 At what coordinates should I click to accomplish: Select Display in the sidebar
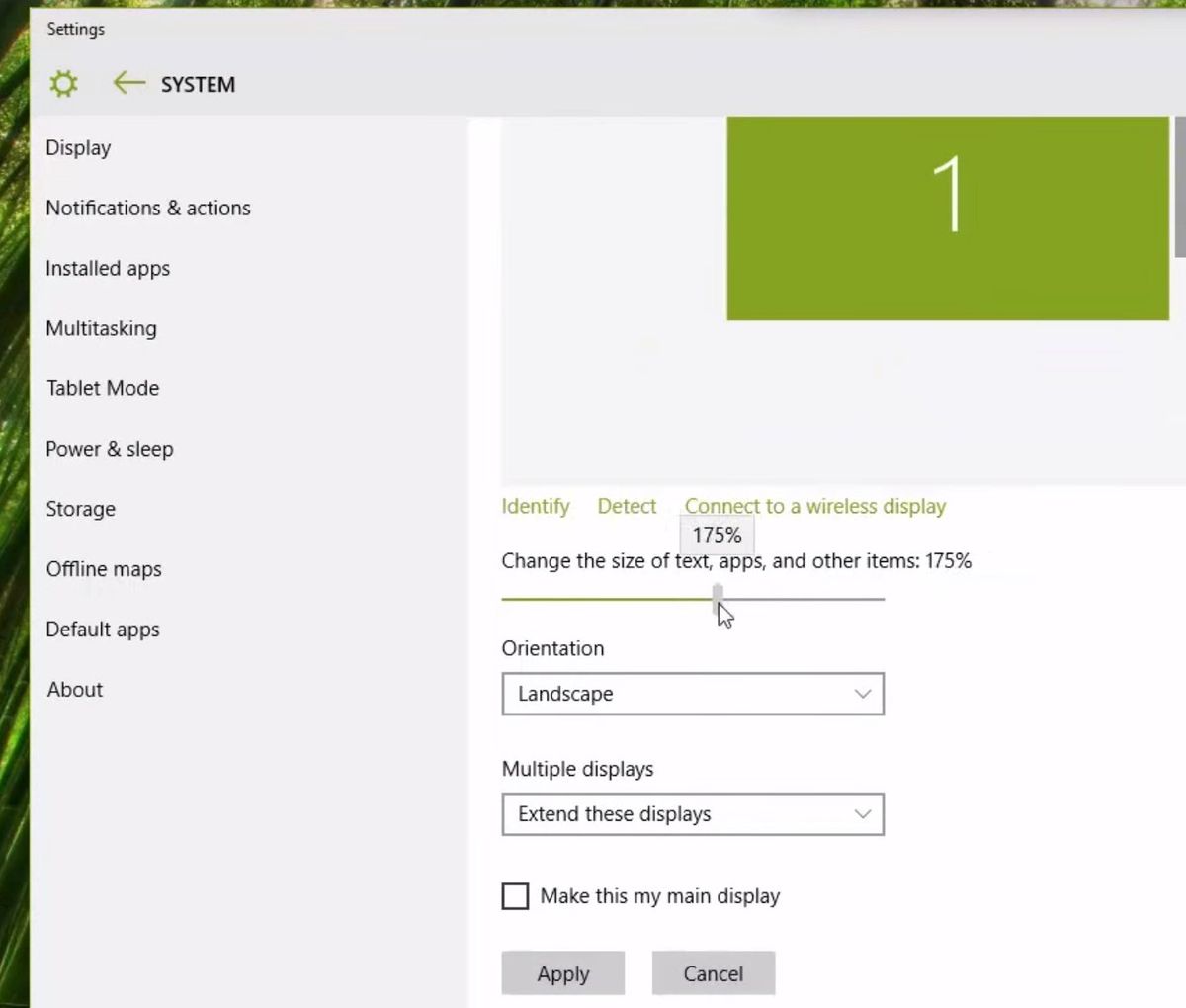click(x=78, y=147)
